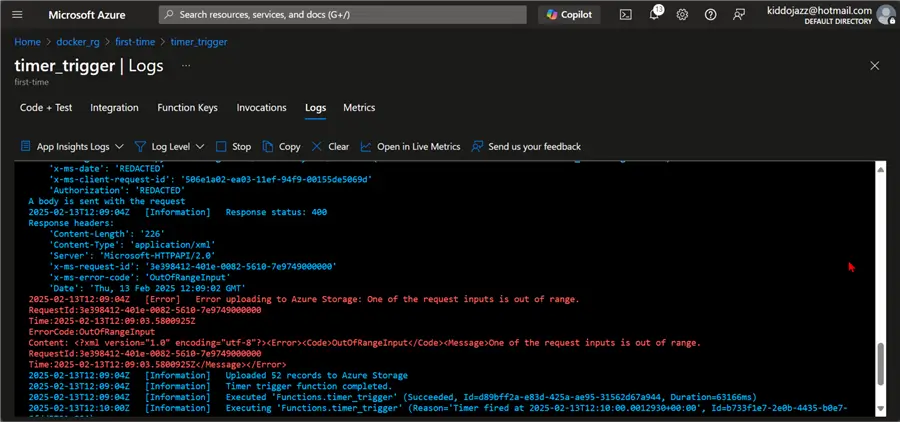
Task: Go to first-time breadcrumb
Action: point(135,42)
